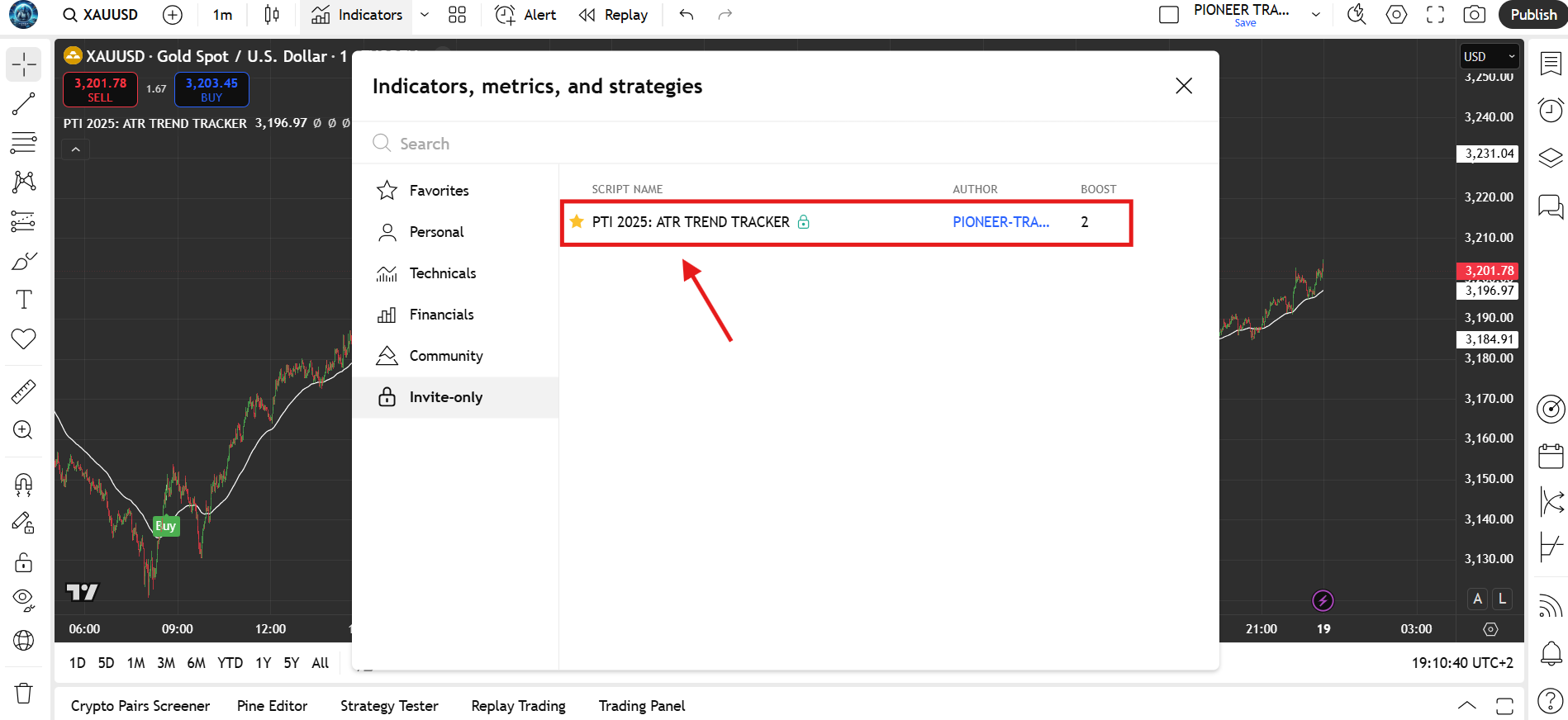The height and width of the screenshot is (720, 1568).
Task: Start bar Replay mode
Action: (x=613, y=15)
